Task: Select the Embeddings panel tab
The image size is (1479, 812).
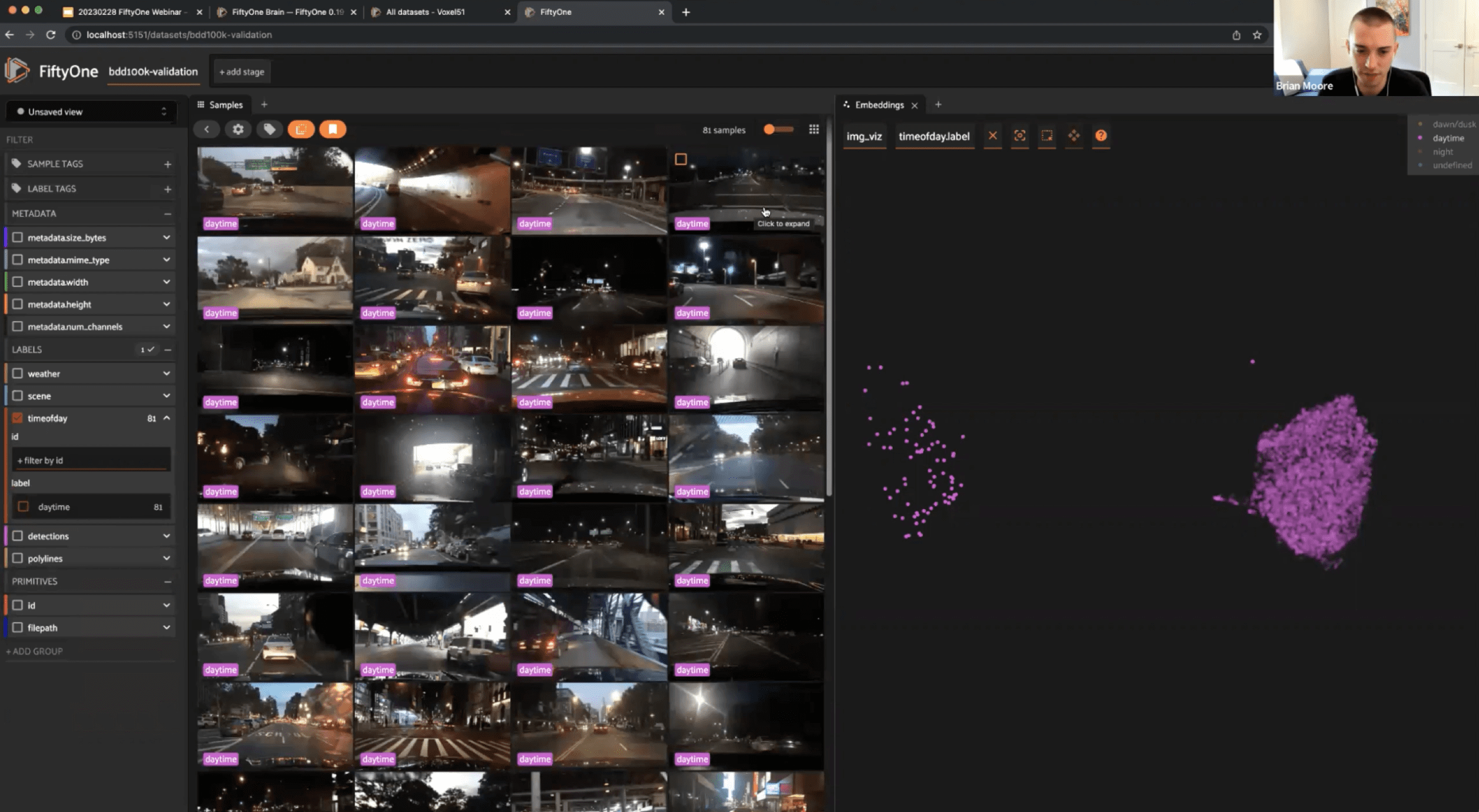Action: tap(879, 105)
